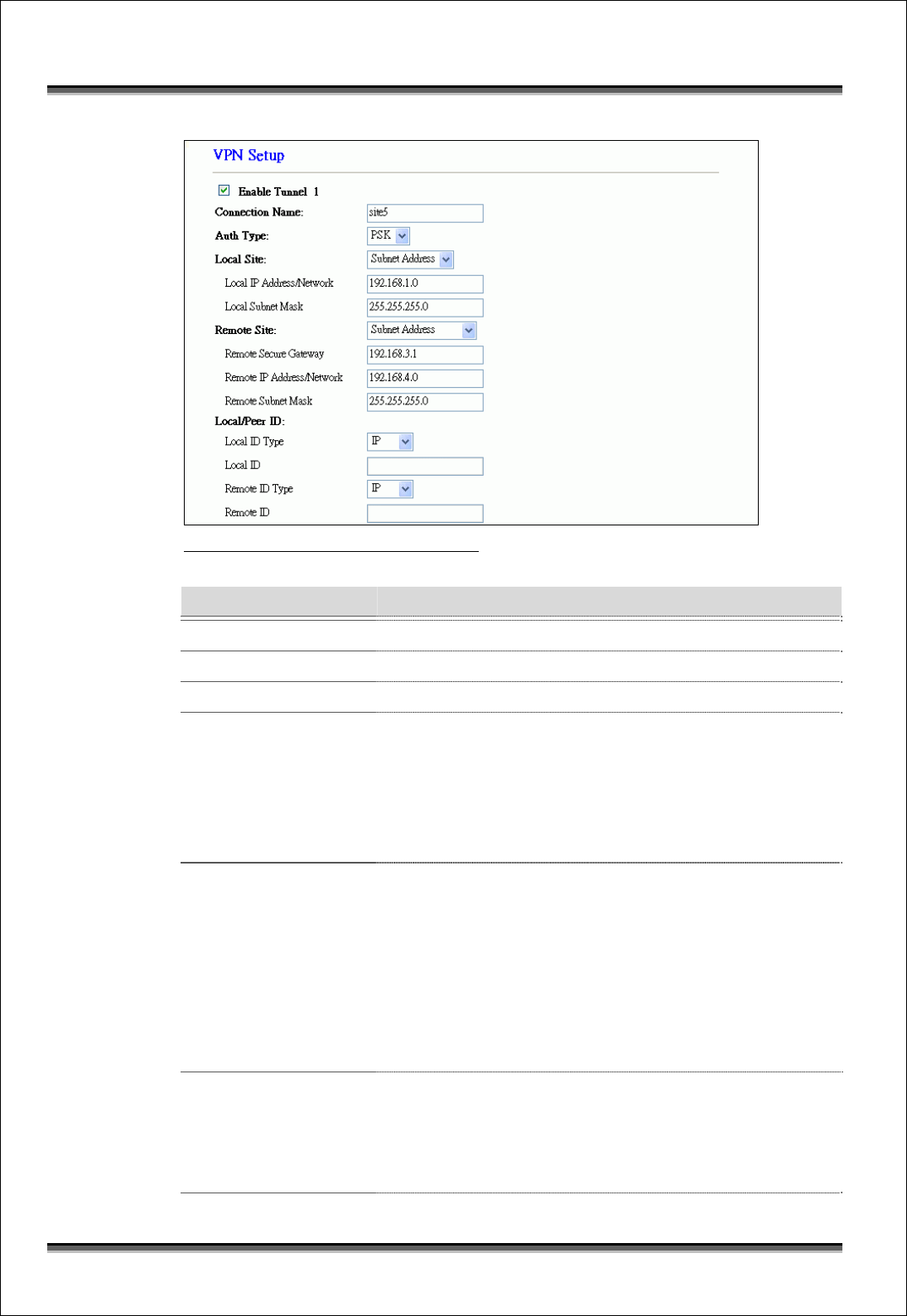Click the Remote ID label
The image size is (907, 1316).
(x=247, y=513)
